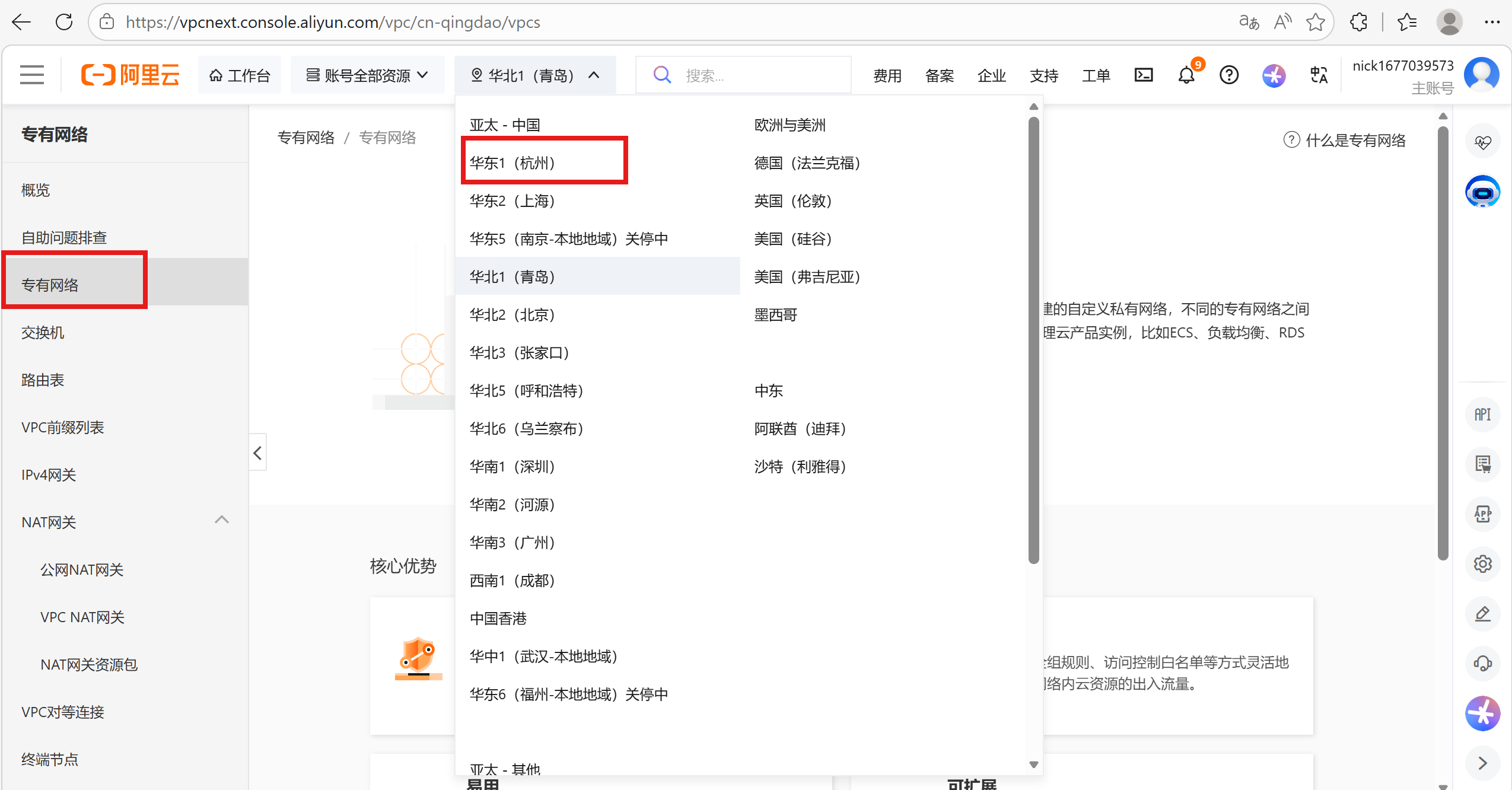This screenshot has width=1512, height=790.
Task: Open the hamburger navigation menu
Action: 32,75
